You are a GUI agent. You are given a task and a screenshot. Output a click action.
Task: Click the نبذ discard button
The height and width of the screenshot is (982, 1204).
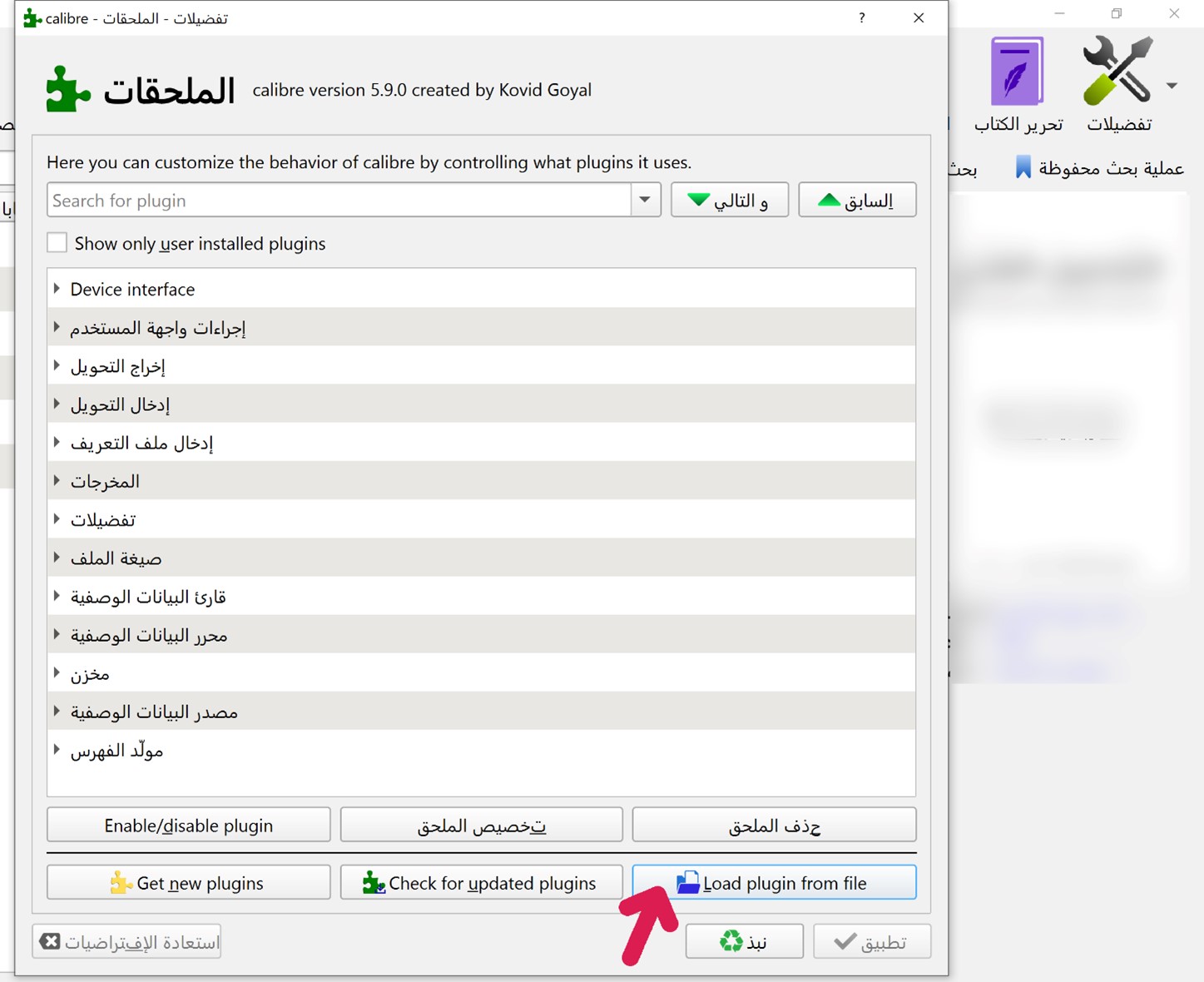[x=744, y=941]
